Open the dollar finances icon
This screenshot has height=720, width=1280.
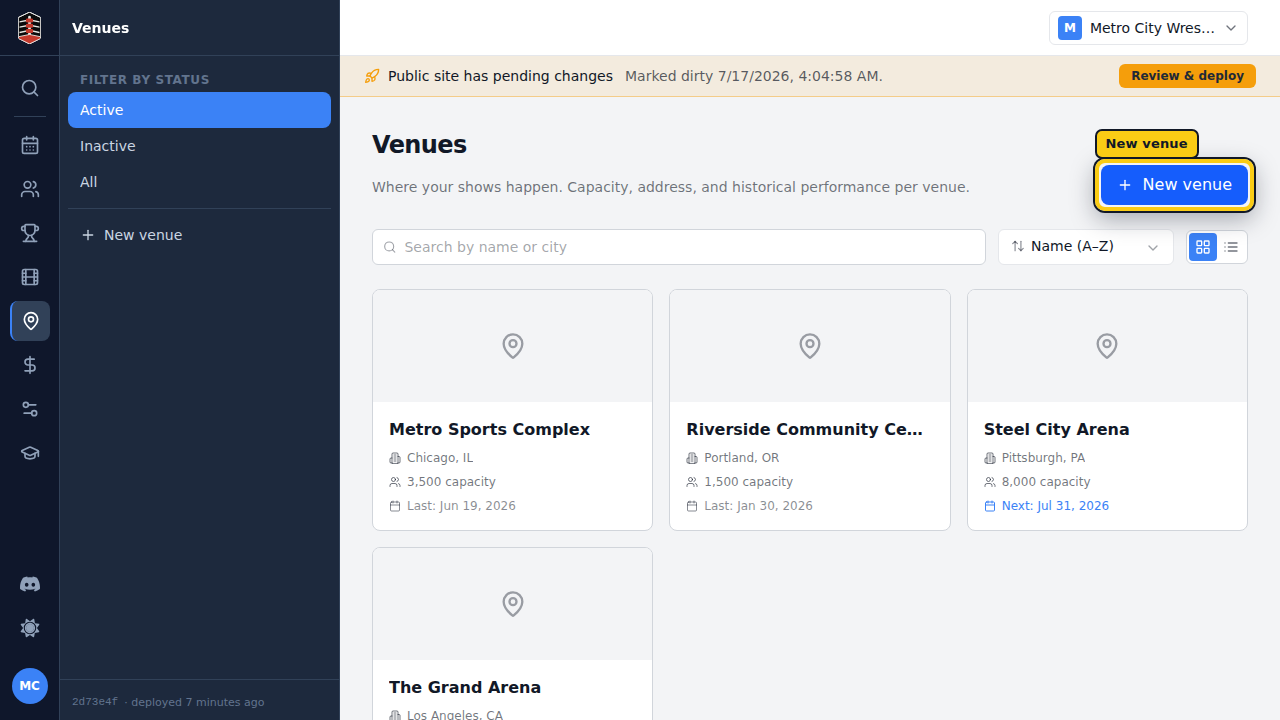point(30,365)
